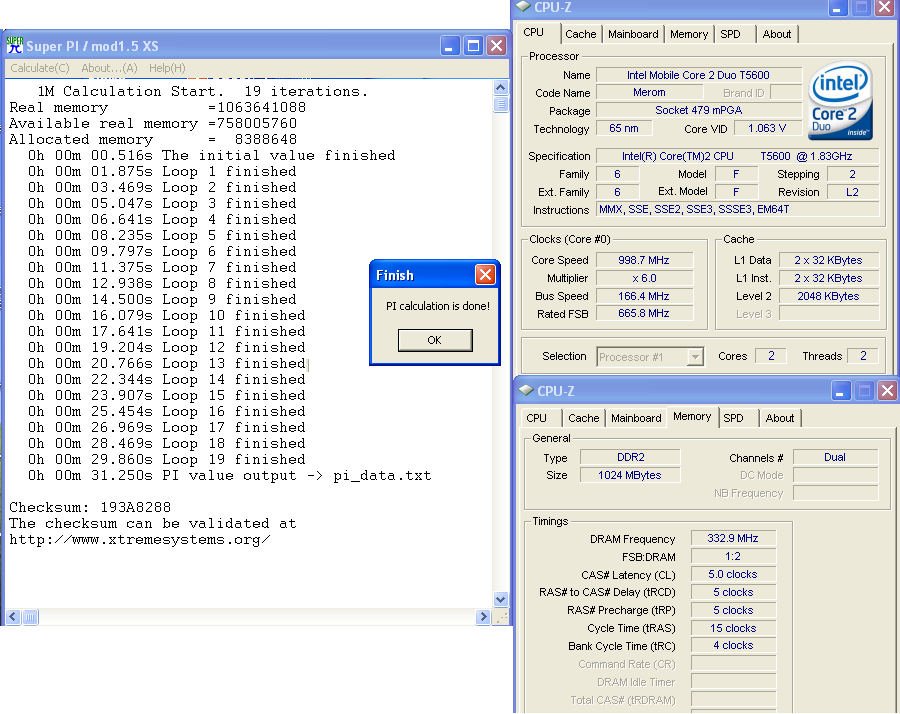
Task: Minimize the Super PI window
Action: 450,46
